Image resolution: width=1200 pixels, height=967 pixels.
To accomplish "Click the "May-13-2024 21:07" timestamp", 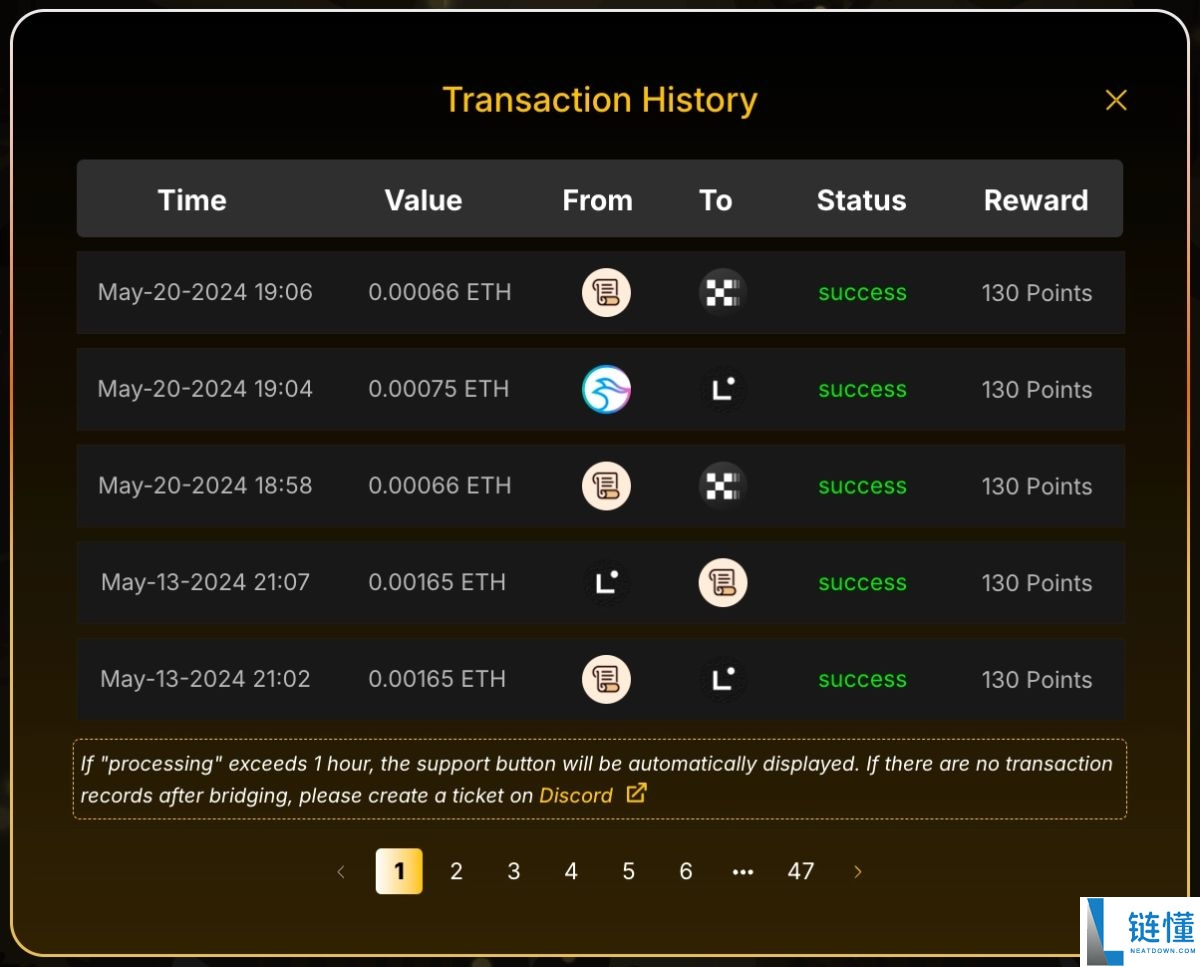I will (205, 582).
